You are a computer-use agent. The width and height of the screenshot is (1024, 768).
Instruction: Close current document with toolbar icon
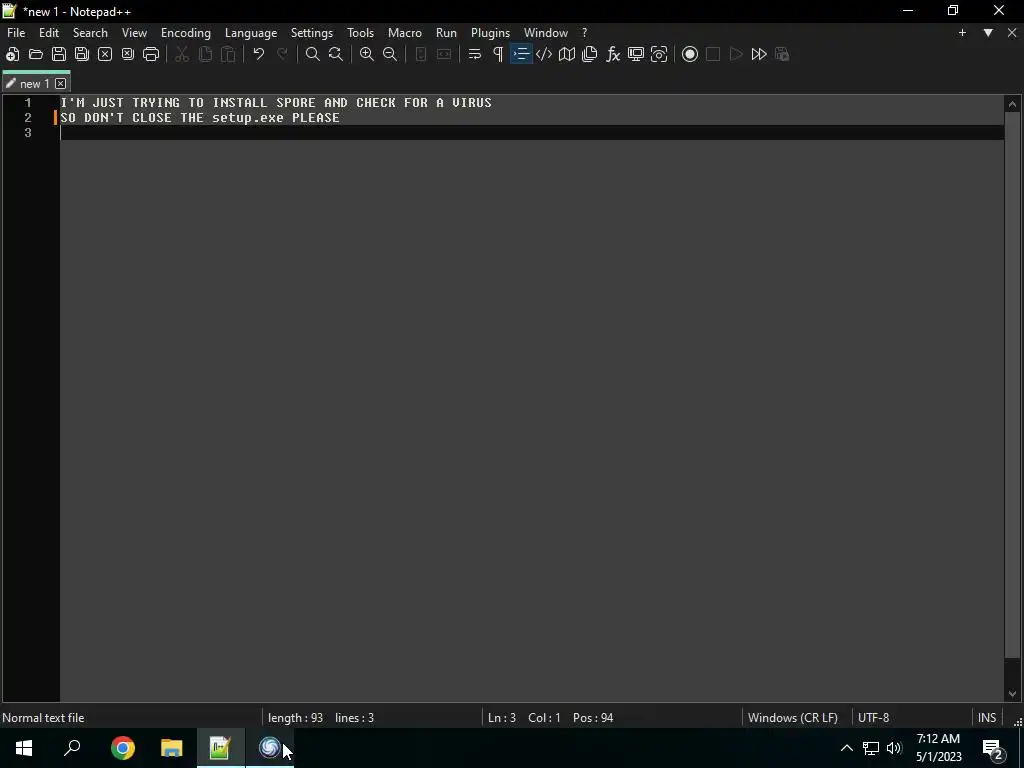pos(104,54)
